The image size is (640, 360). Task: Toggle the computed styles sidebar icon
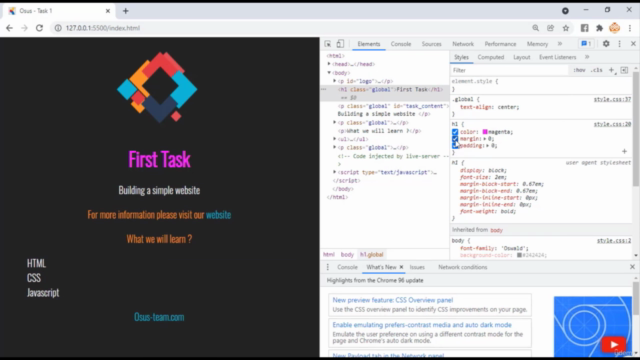(x=624, y=70)
